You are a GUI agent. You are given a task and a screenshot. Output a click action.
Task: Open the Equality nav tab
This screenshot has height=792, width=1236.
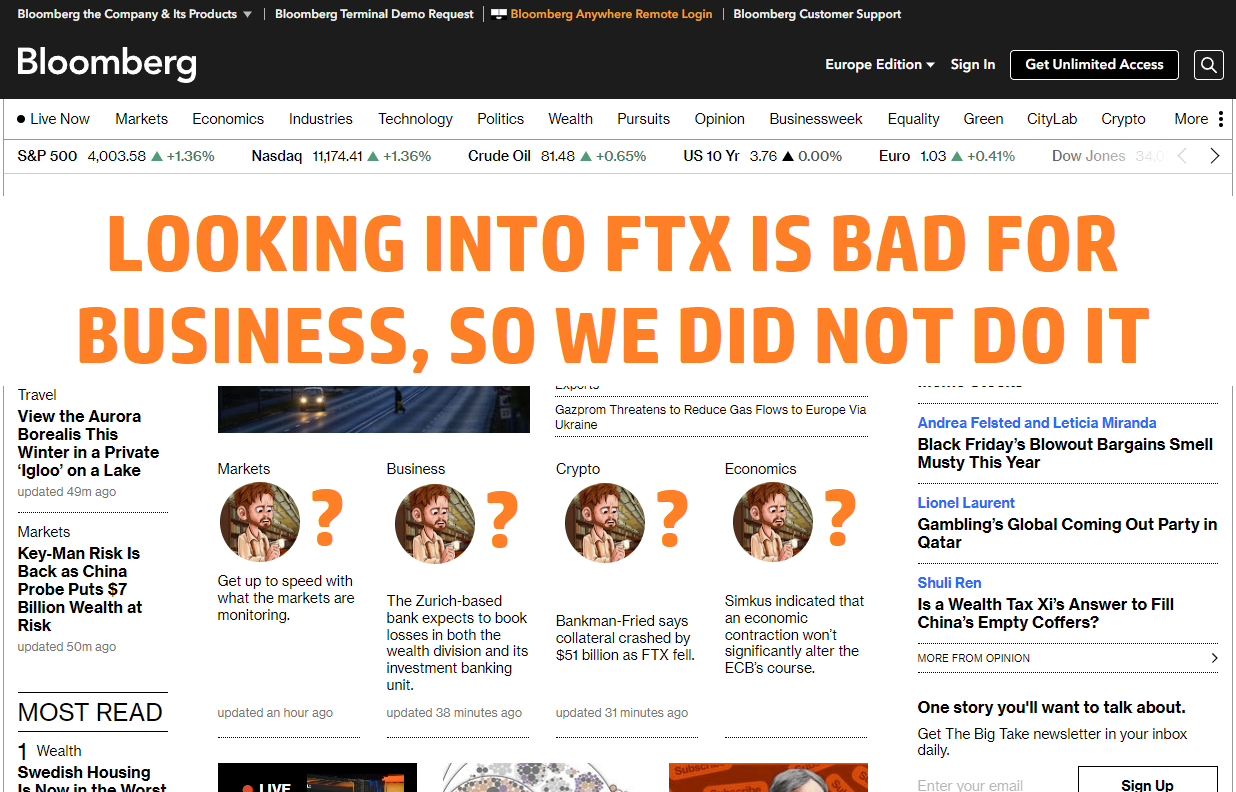point(914,119)
